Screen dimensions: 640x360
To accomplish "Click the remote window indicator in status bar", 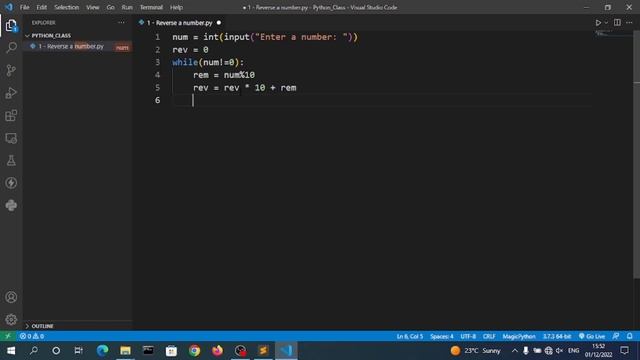I will (7, 336).
